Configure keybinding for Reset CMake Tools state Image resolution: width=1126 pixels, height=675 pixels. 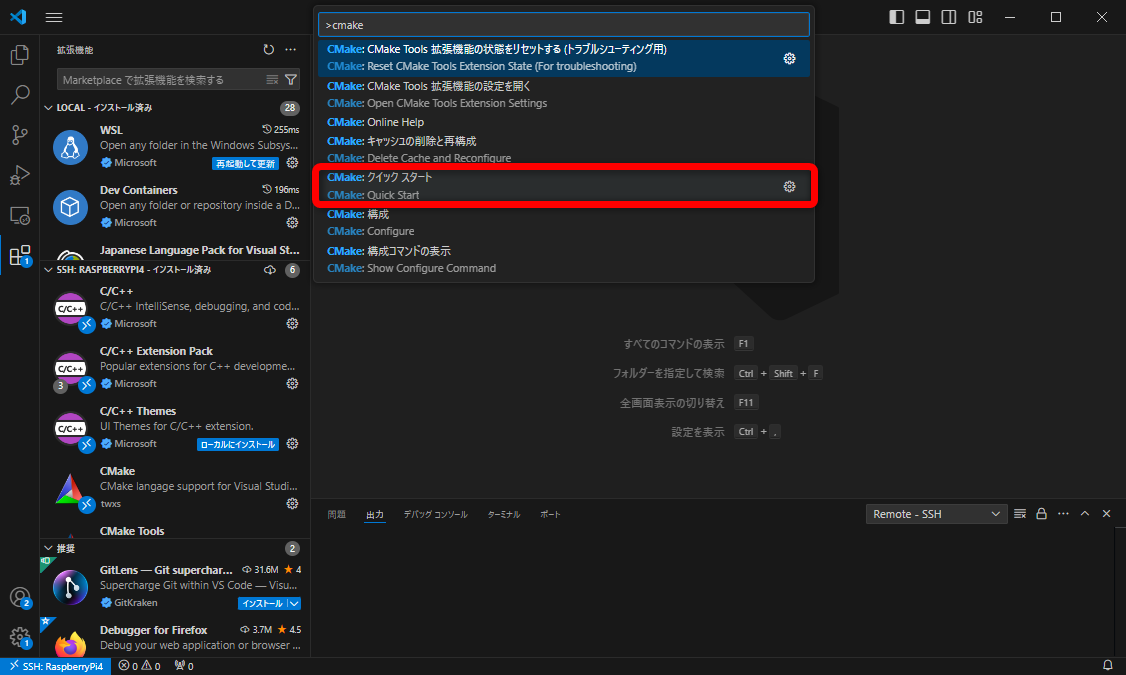[x=789, y=59]
